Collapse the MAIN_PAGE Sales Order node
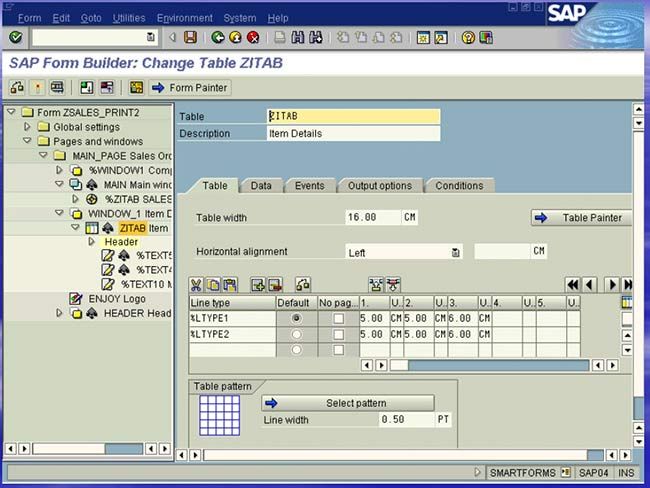 pos(43,155)
